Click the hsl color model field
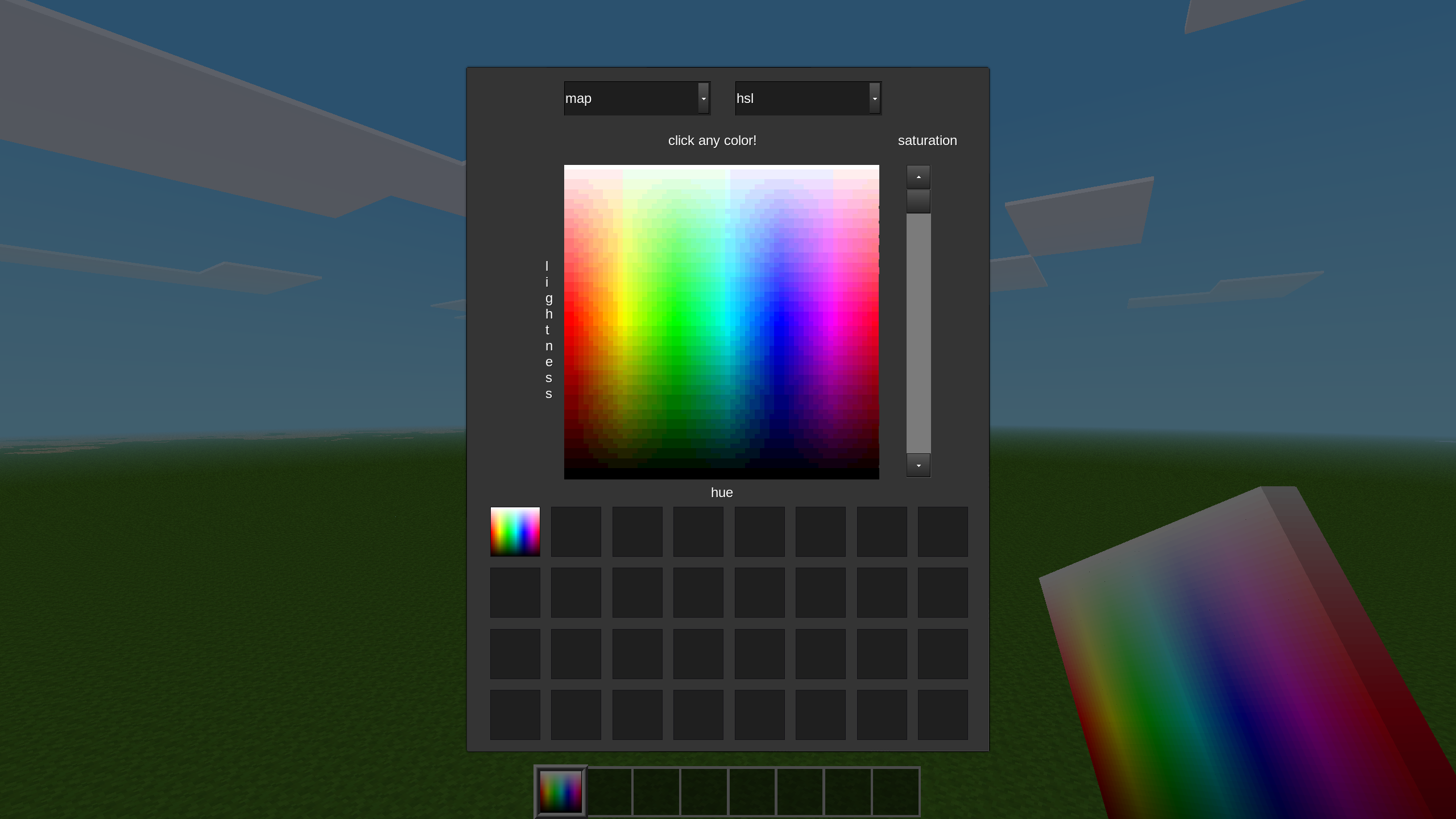This screenshot has height=819, width=1456. [801, 98]
